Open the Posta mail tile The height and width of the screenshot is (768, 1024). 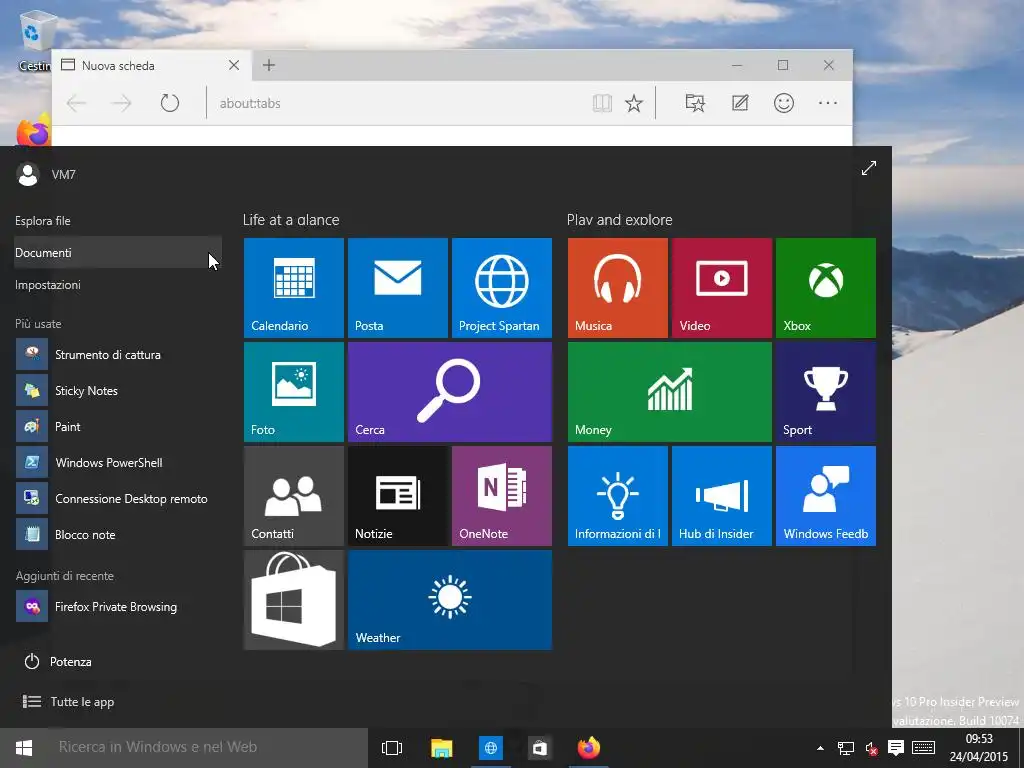tap(398, 288)
